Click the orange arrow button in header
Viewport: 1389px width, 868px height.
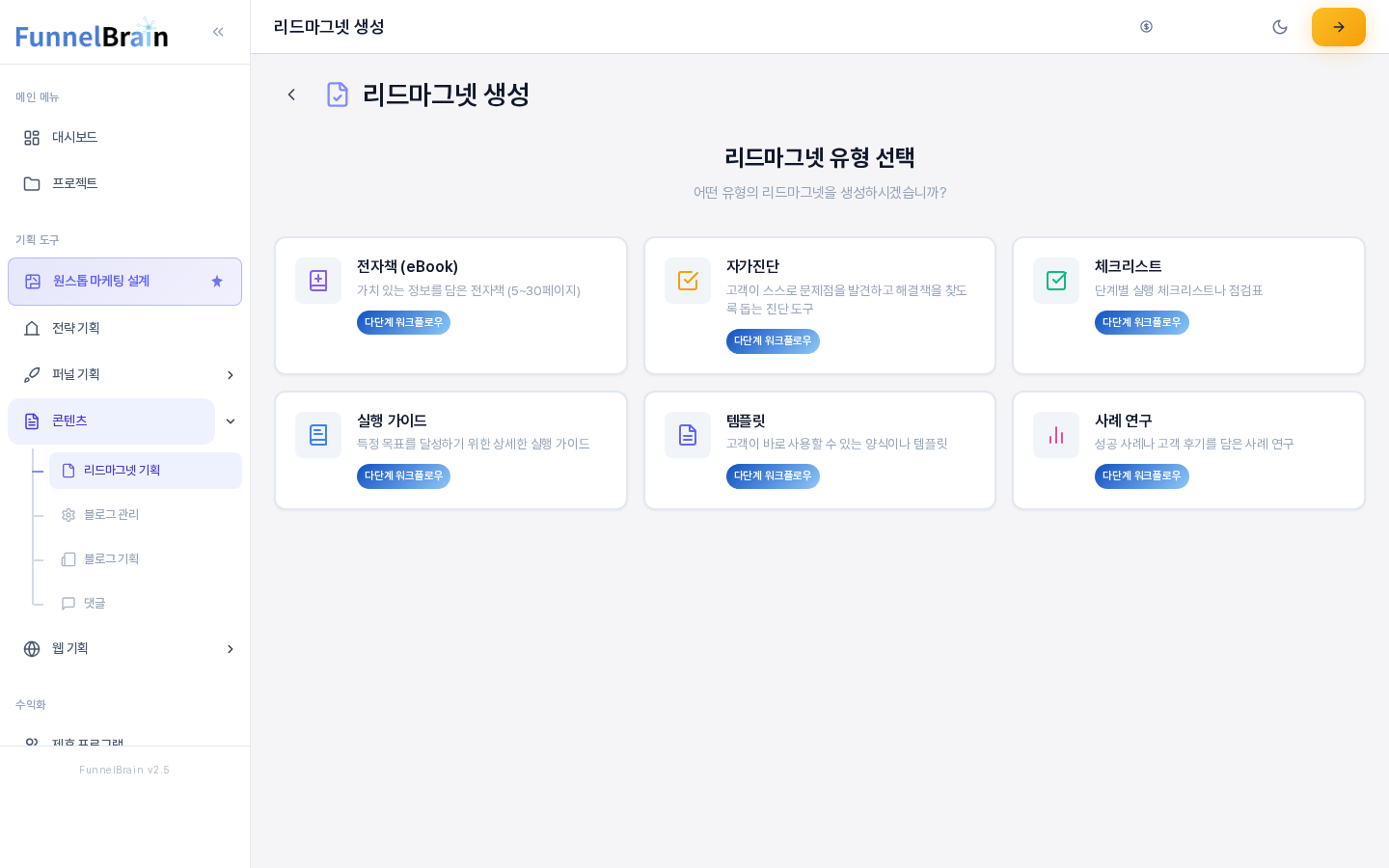(x=1339, y=27)
